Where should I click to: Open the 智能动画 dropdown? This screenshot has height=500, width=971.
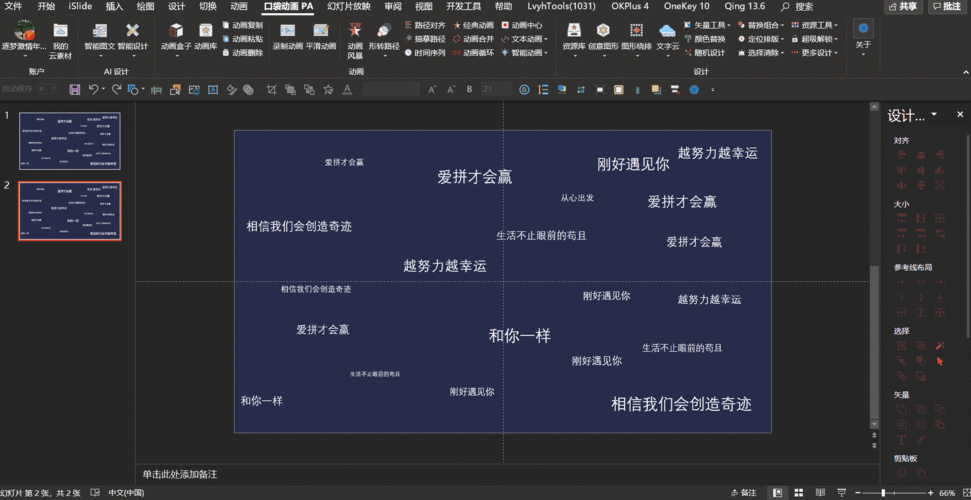coord(525,53)
